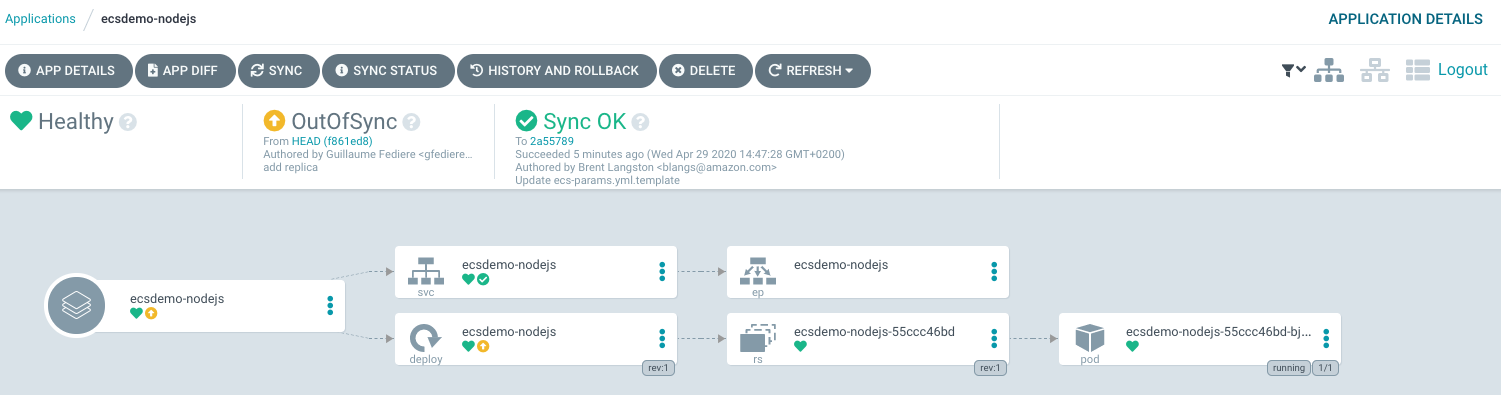Click the deploy node OutOfSync arrow icon

pos(483,346)
